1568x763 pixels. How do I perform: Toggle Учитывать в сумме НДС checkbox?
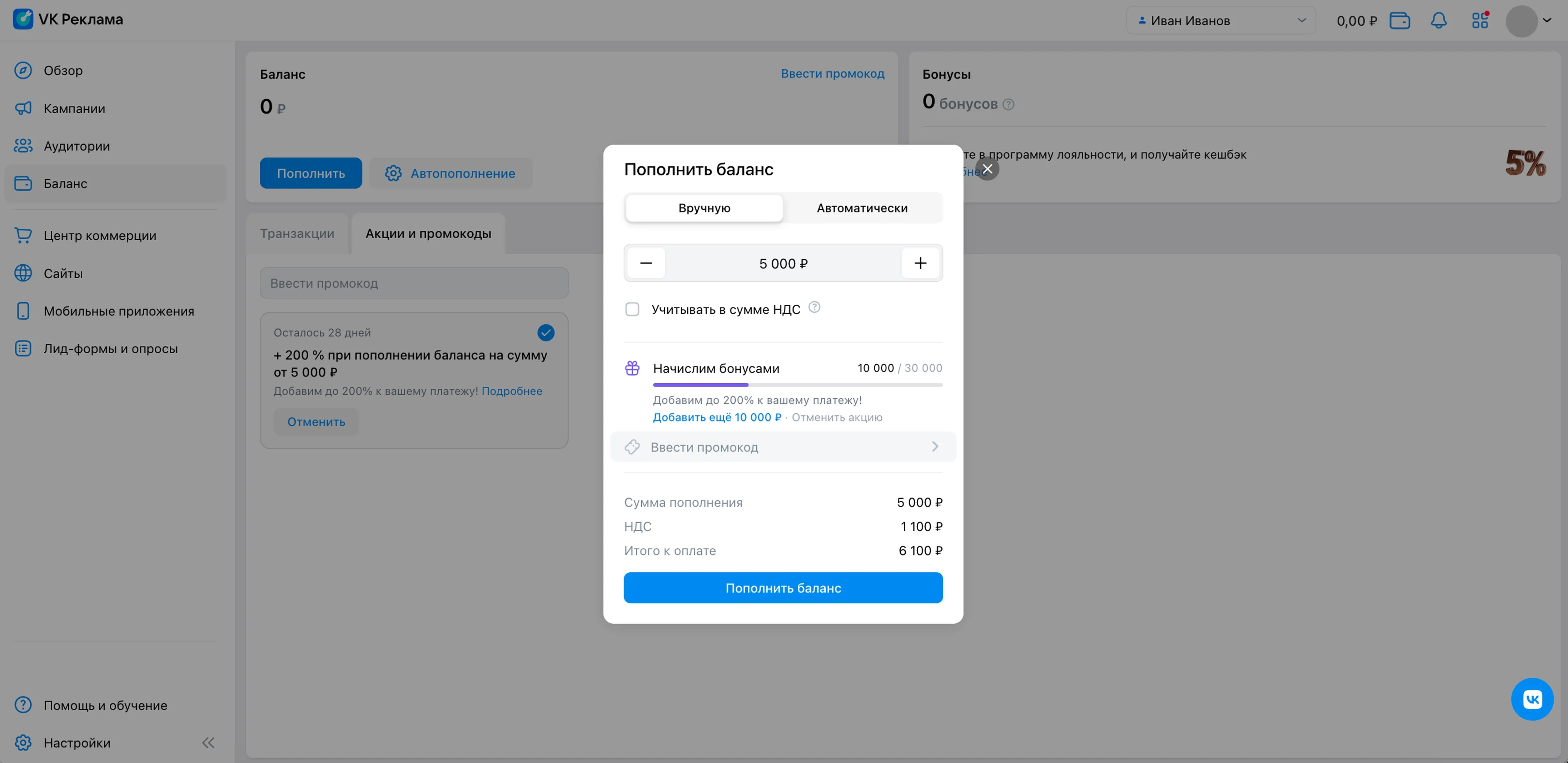[x=632, y=309]
